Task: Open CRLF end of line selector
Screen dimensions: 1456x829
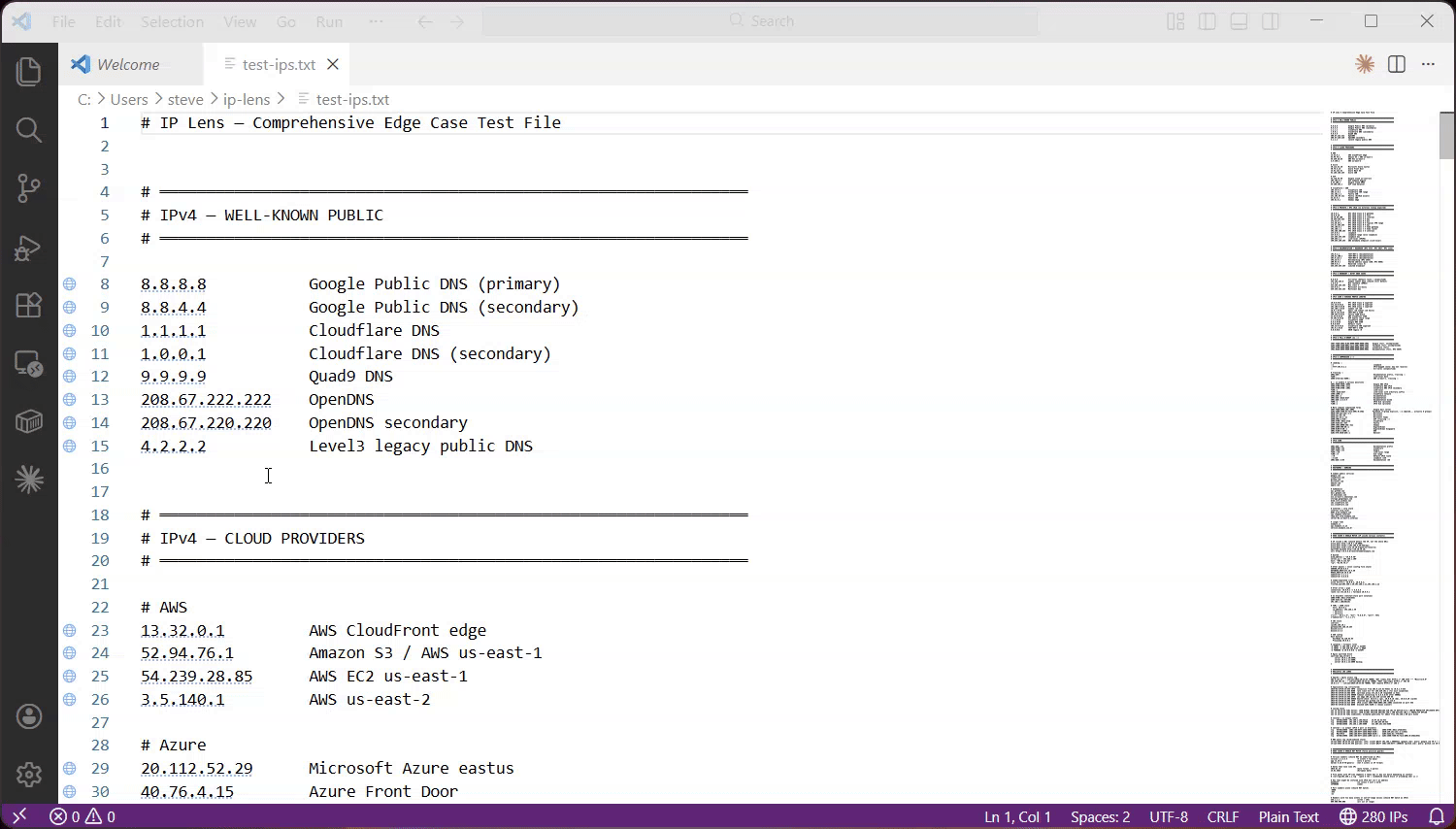Action: [x=1223, y=816]
